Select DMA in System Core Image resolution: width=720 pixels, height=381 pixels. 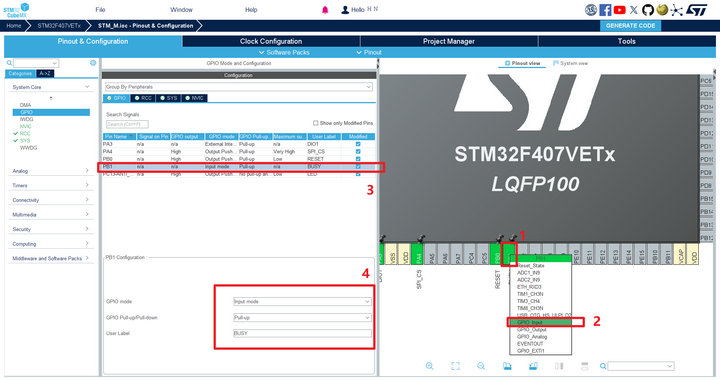click(x=26, y=105)
